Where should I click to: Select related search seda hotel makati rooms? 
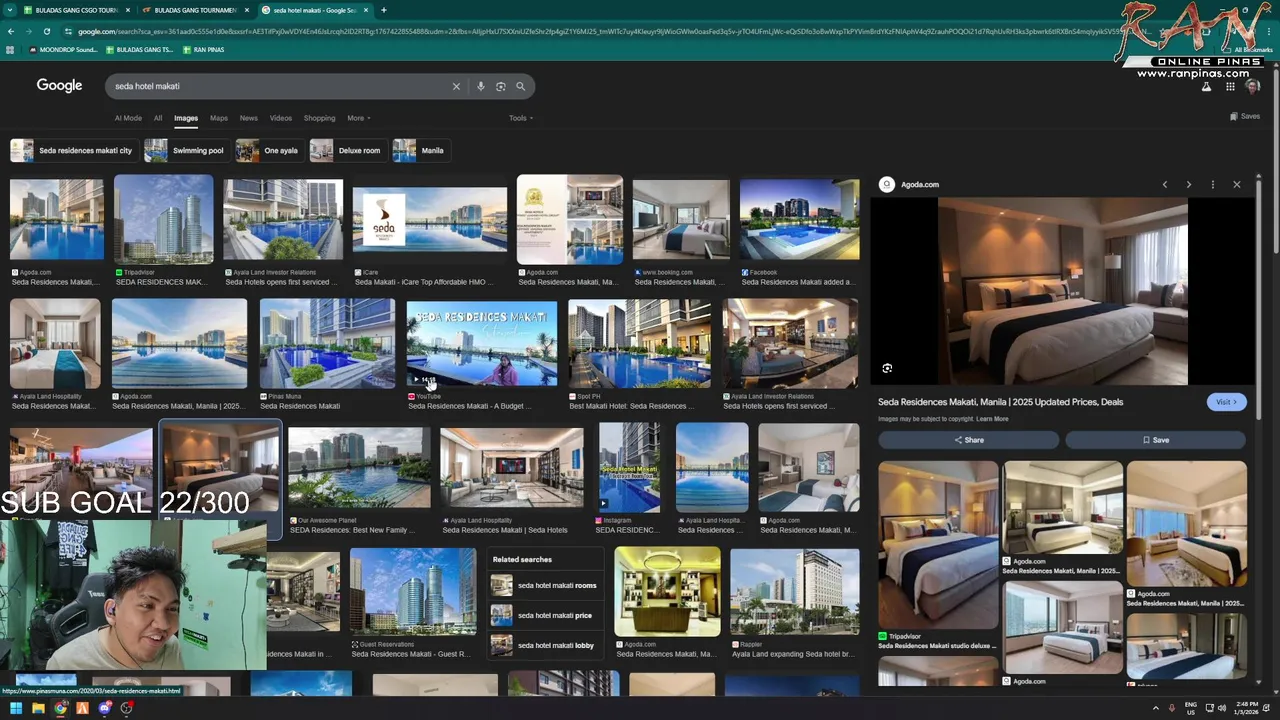546,586
